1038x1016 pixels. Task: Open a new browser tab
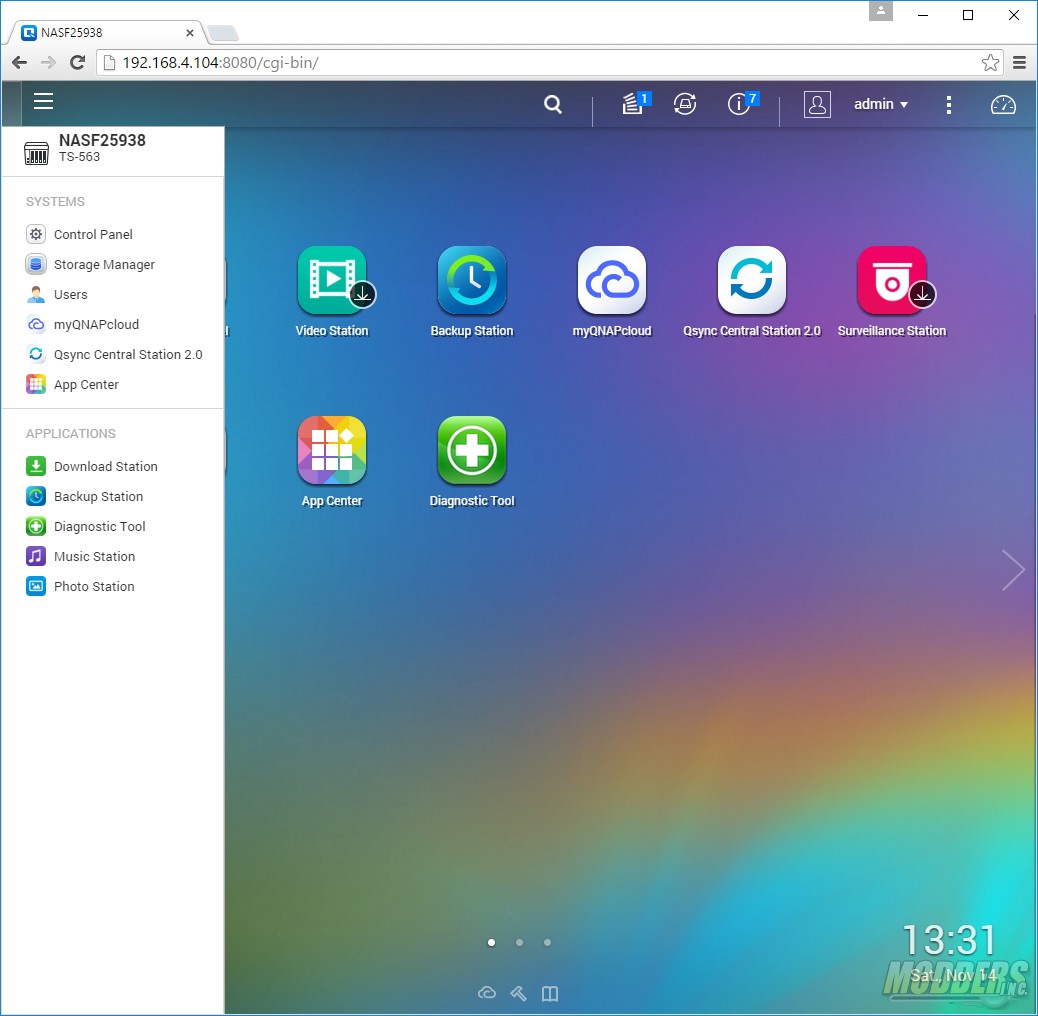click(x=222, y=32)
